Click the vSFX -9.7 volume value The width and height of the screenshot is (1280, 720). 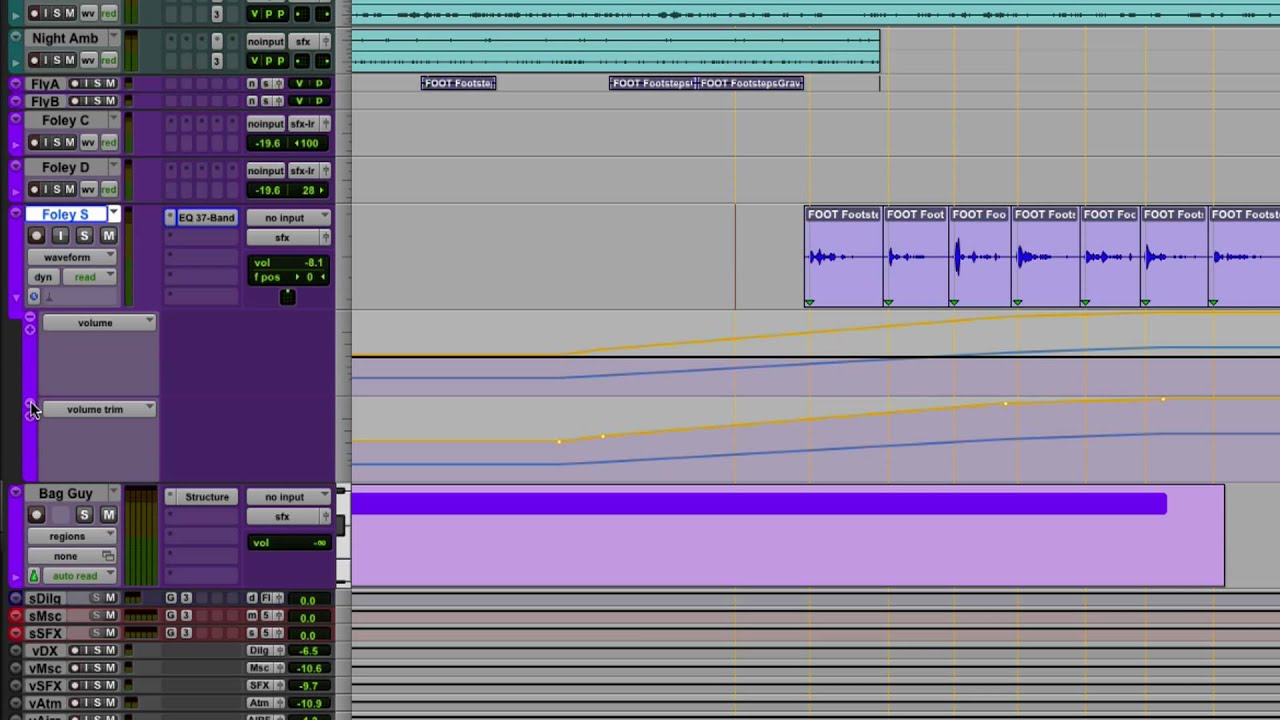click(x=309, y=686)
